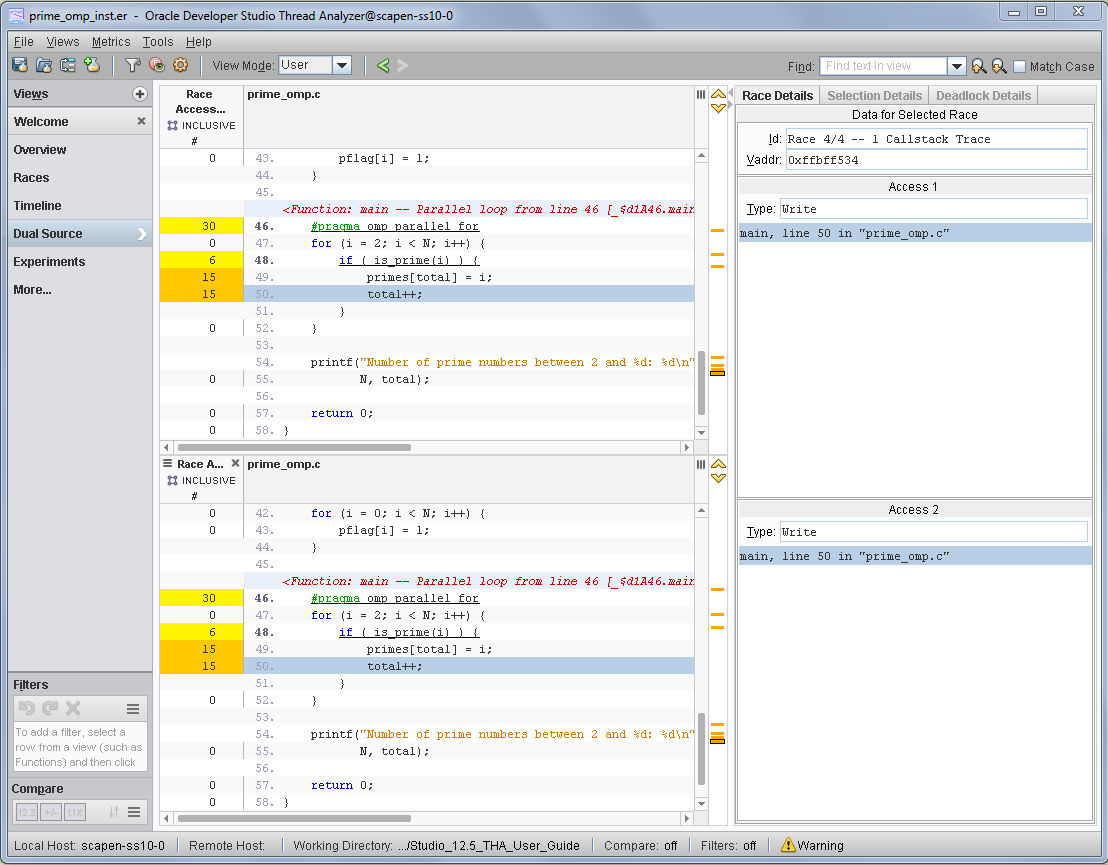Open the Filters panel hamburger menu
Image resolution: width=1108 pixels, height=865 pixels.
pos(133,709)
